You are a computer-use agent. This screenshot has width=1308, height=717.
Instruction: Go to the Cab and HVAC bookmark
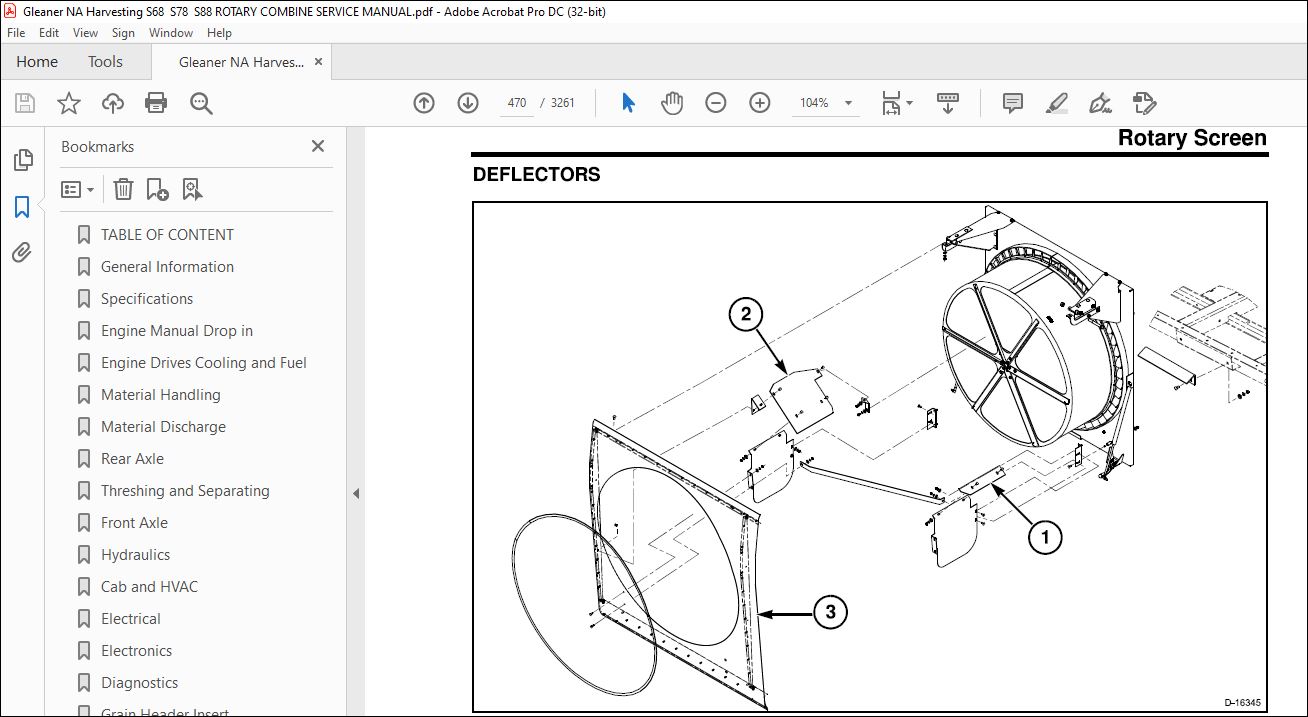click(149, 587)
